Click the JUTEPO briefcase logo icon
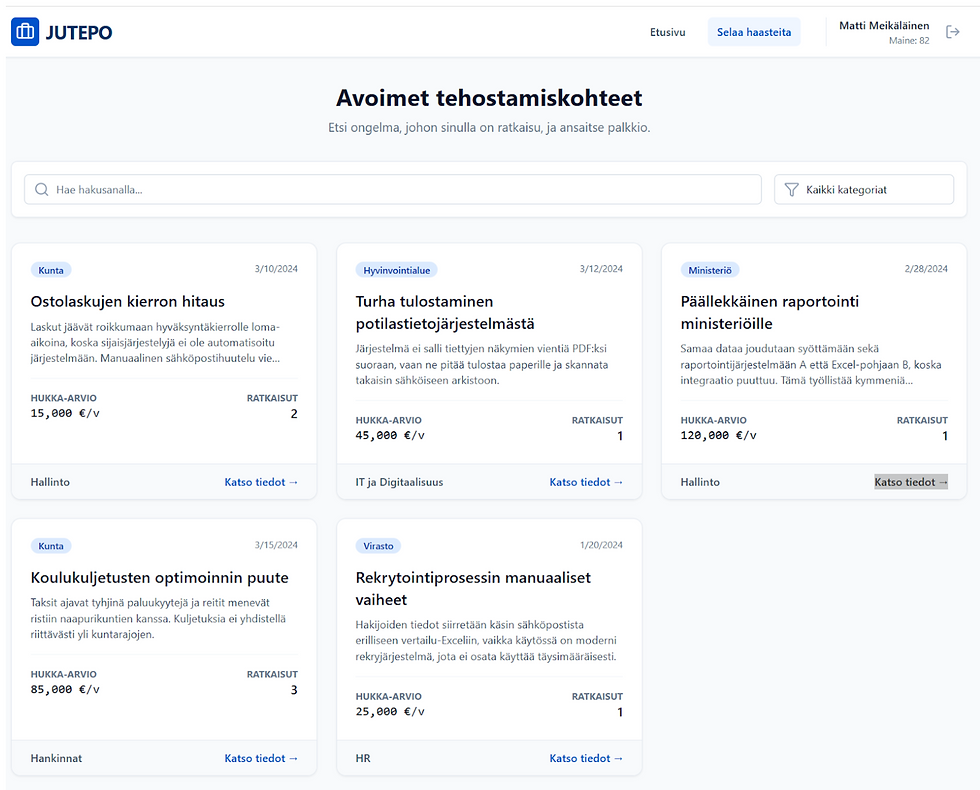Screen dimensions: 980x790 point(25,32)
